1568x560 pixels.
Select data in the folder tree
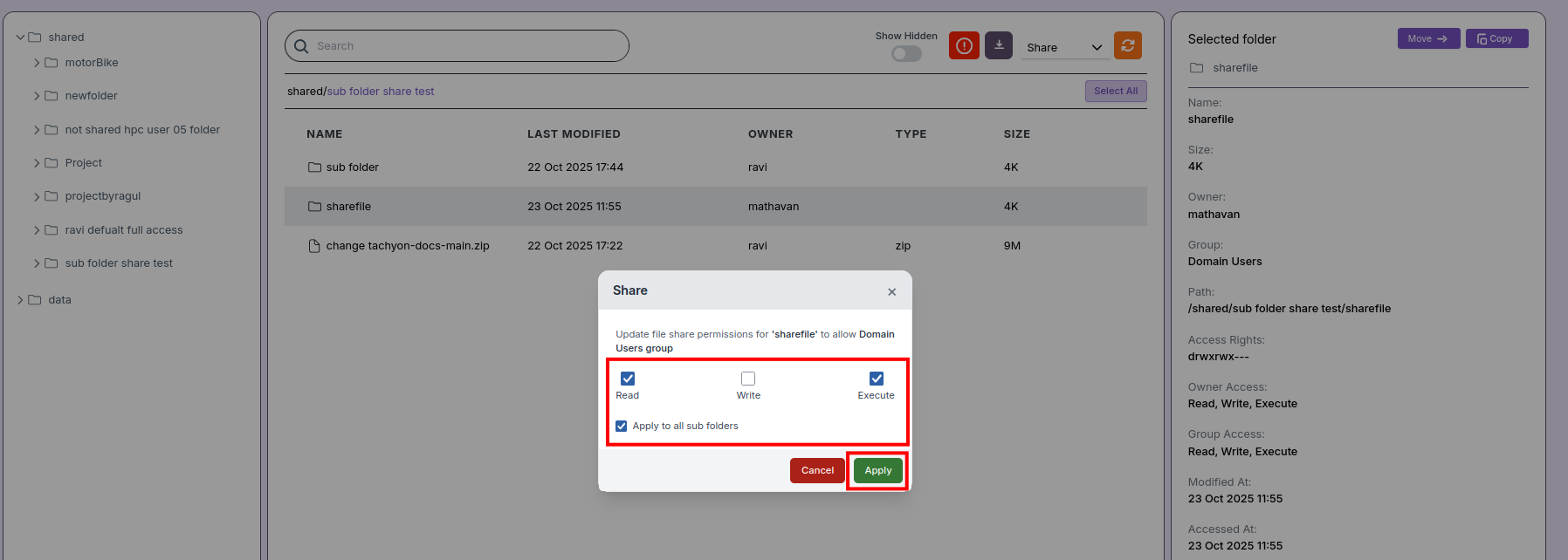[x=60, y=300]
